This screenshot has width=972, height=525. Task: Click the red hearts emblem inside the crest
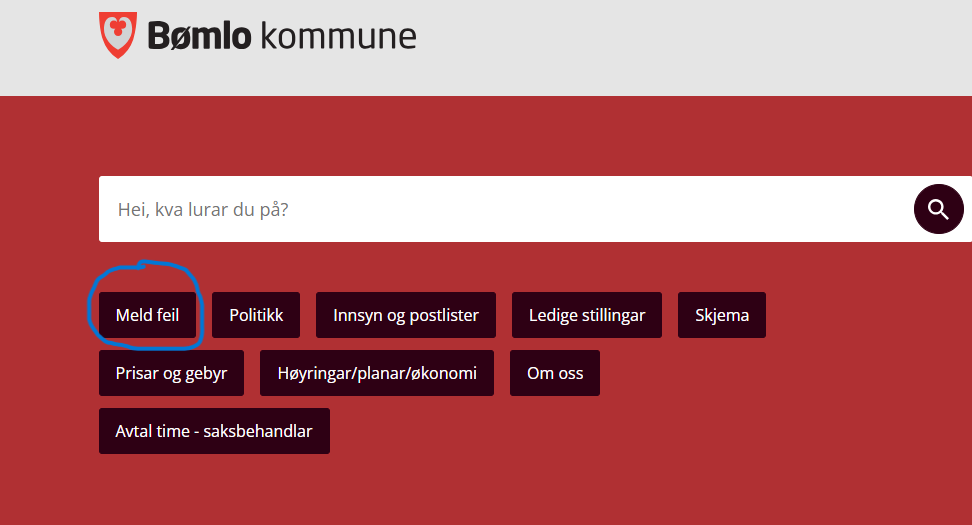click(117, 28)
